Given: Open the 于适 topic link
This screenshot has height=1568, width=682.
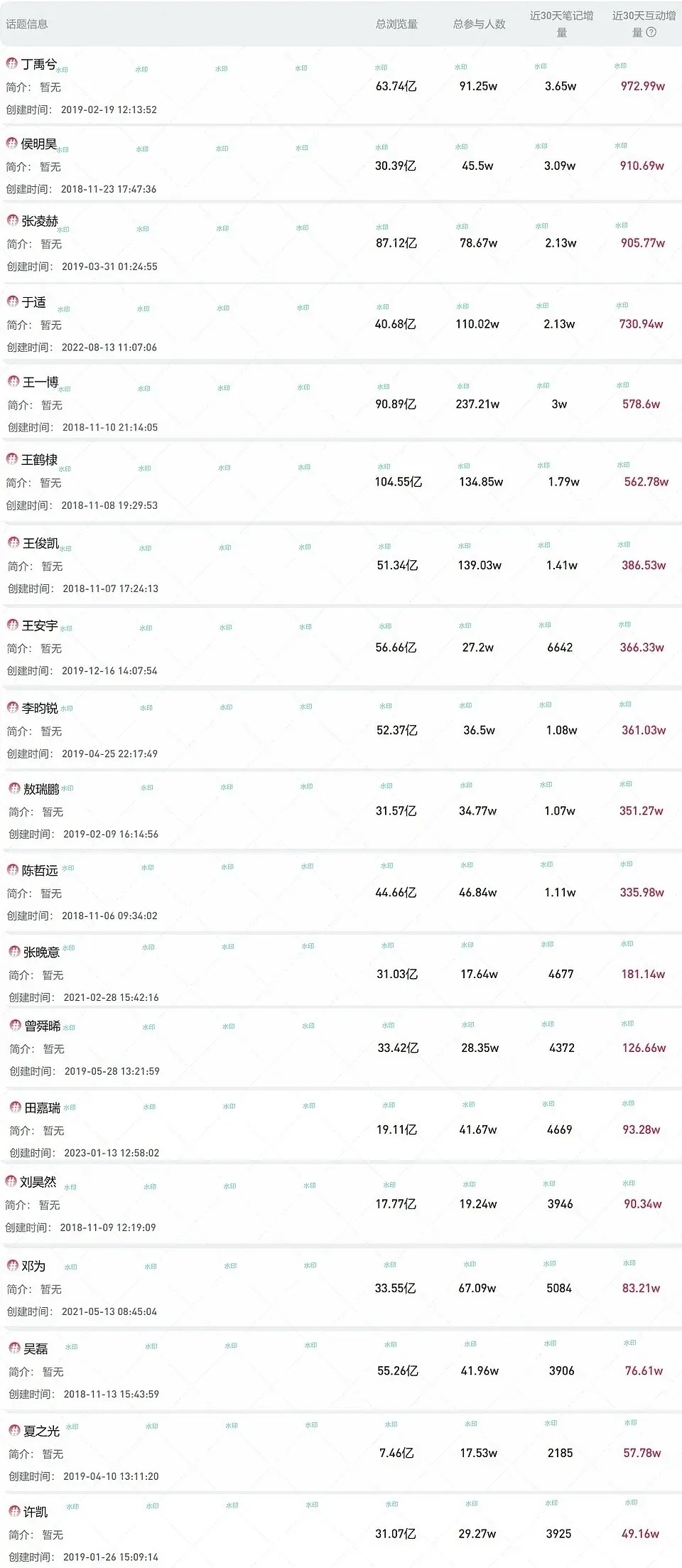Looking at the screenshot, I should 34,302.
